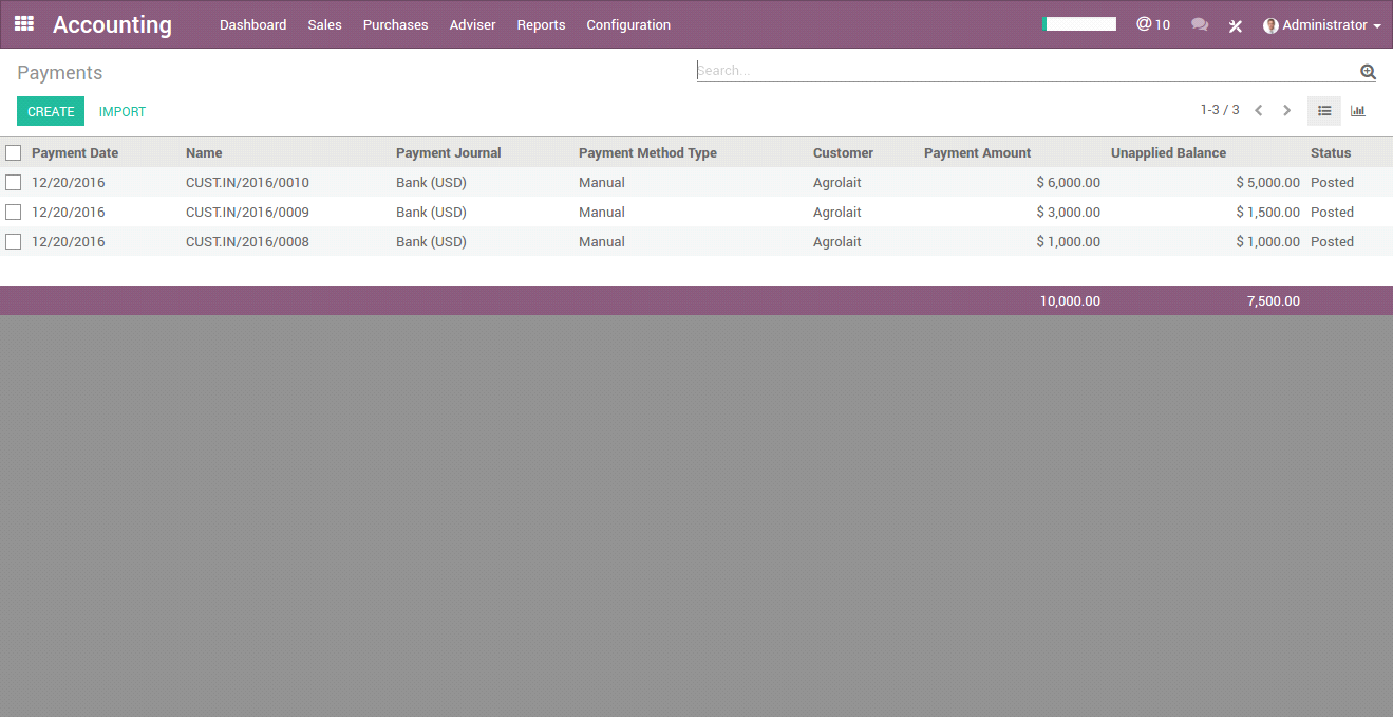The height and width of the screenshot is (717, 1393).
Task: Switch to graph view
Action: 1358,111
